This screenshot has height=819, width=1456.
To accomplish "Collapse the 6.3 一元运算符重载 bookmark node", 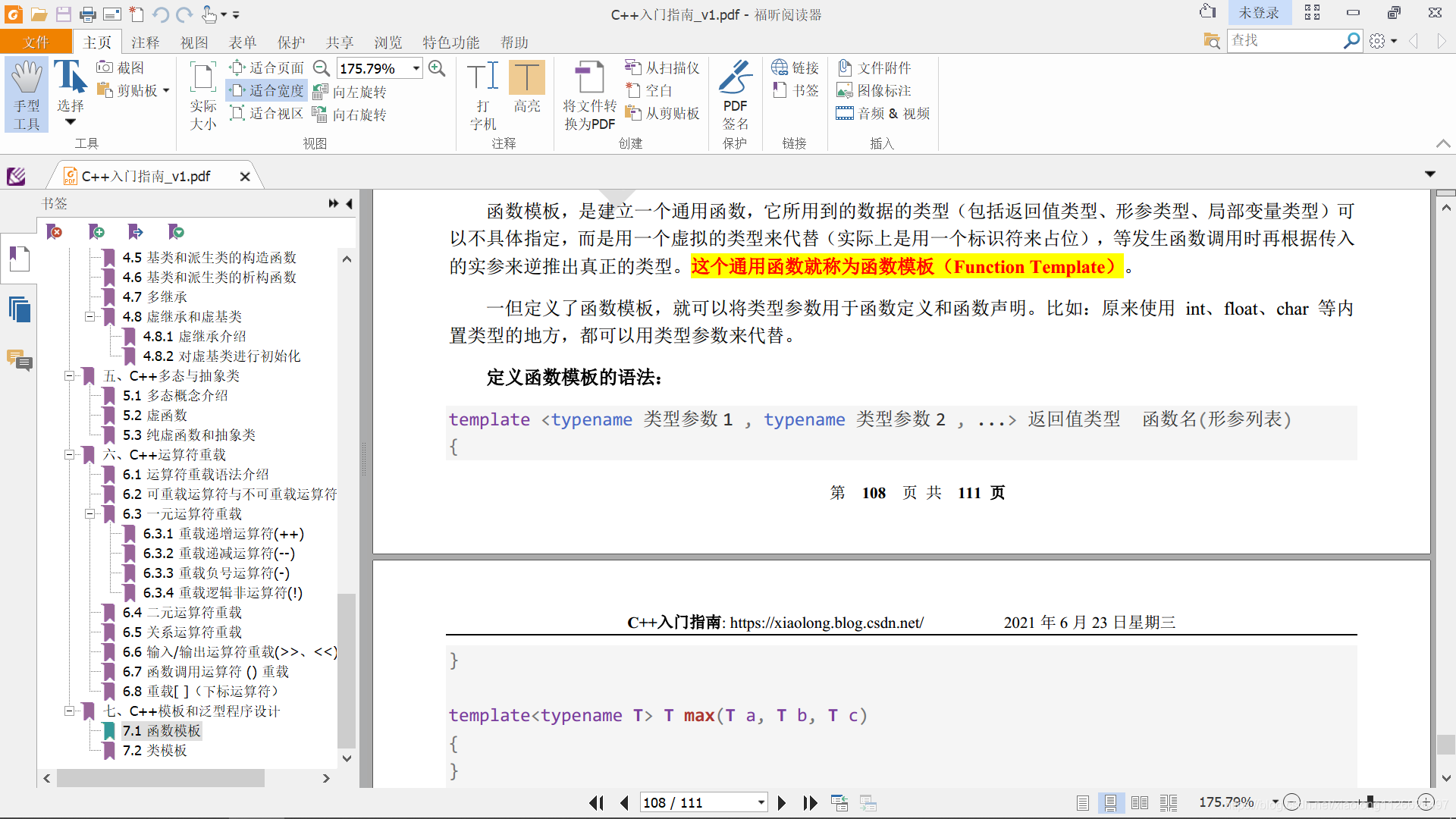I will pyautogui.click(x=89, y=514).
